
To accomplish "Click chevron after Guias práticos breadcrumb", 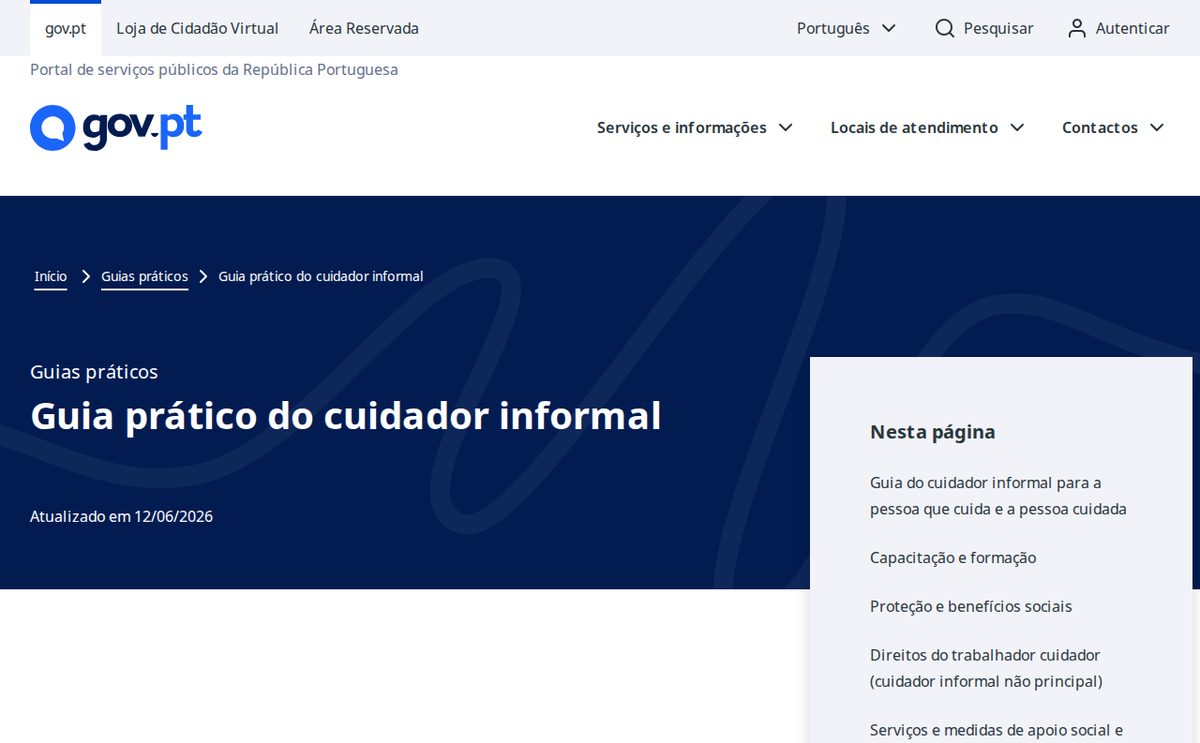I will [203, 276].
